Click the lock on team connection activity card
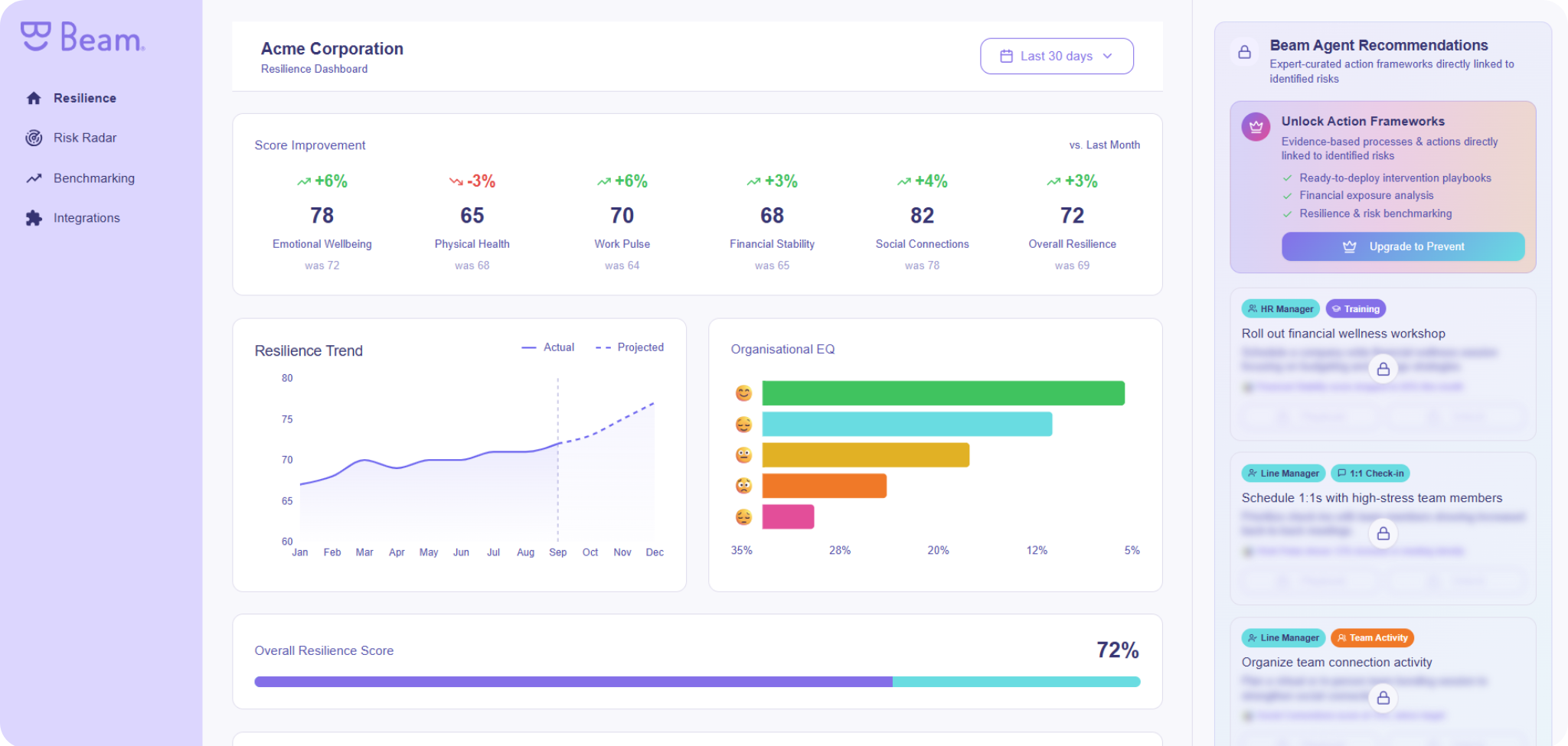Screen dimensions: 1568x746 coord(1383,698)
